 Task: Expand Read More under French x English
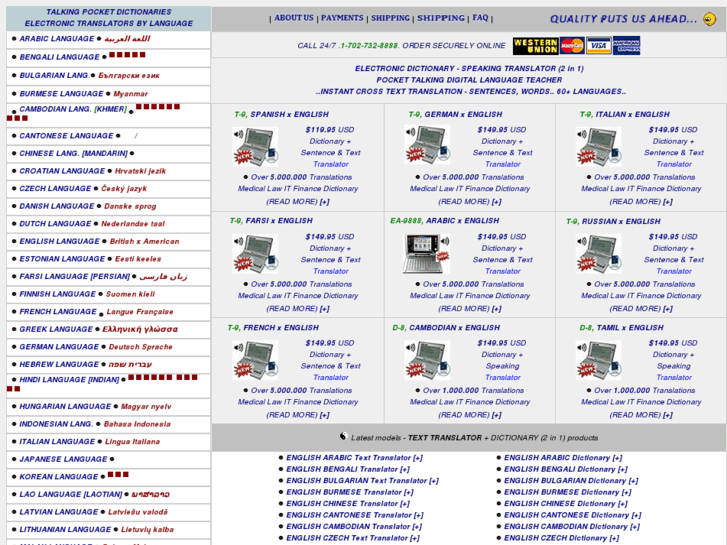click(x=298, y=415)
